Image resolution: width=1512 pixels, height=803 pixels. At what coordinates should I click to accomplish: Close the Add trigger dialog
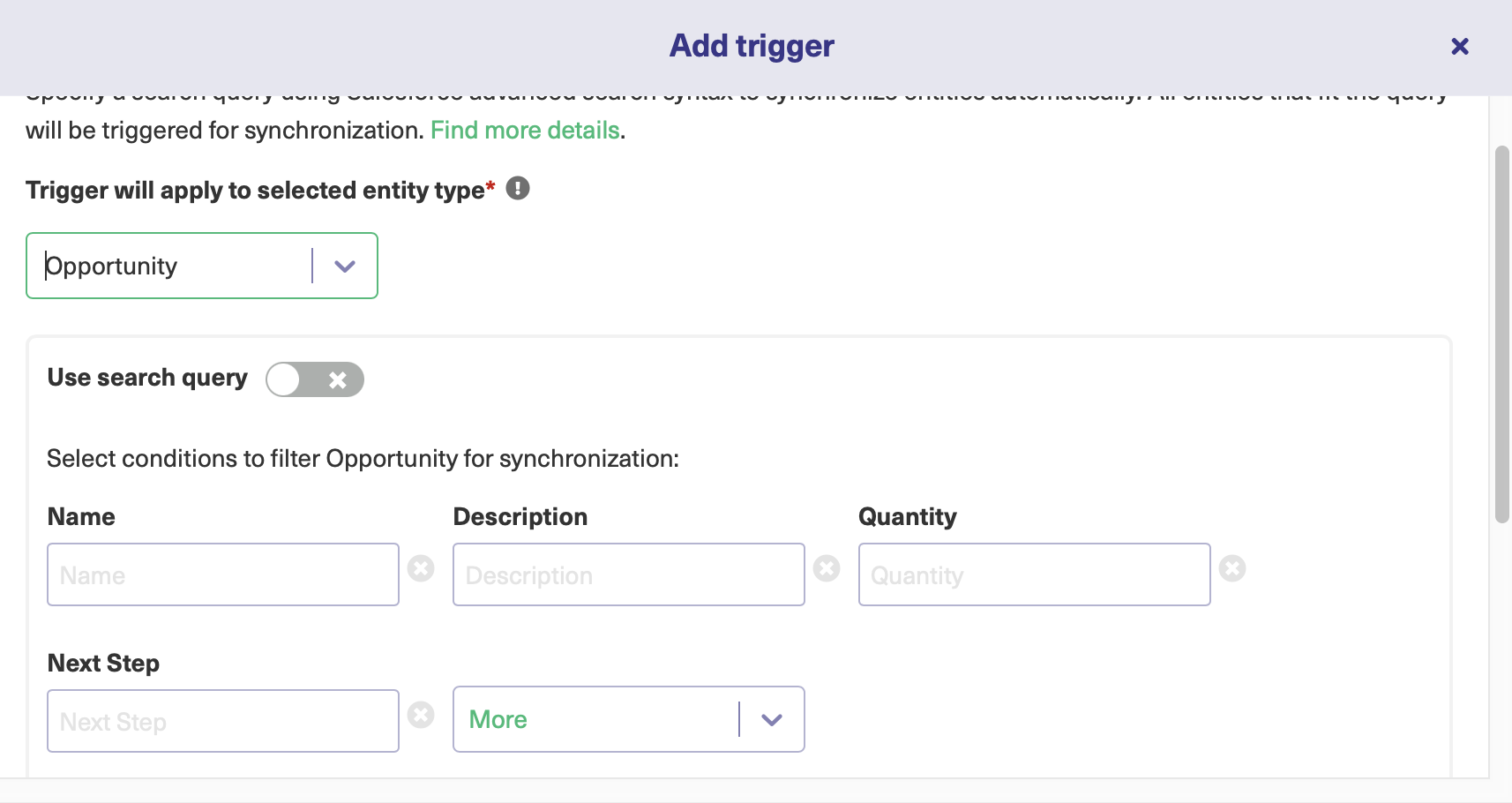pyautogui.click(x=1460, y=46)
